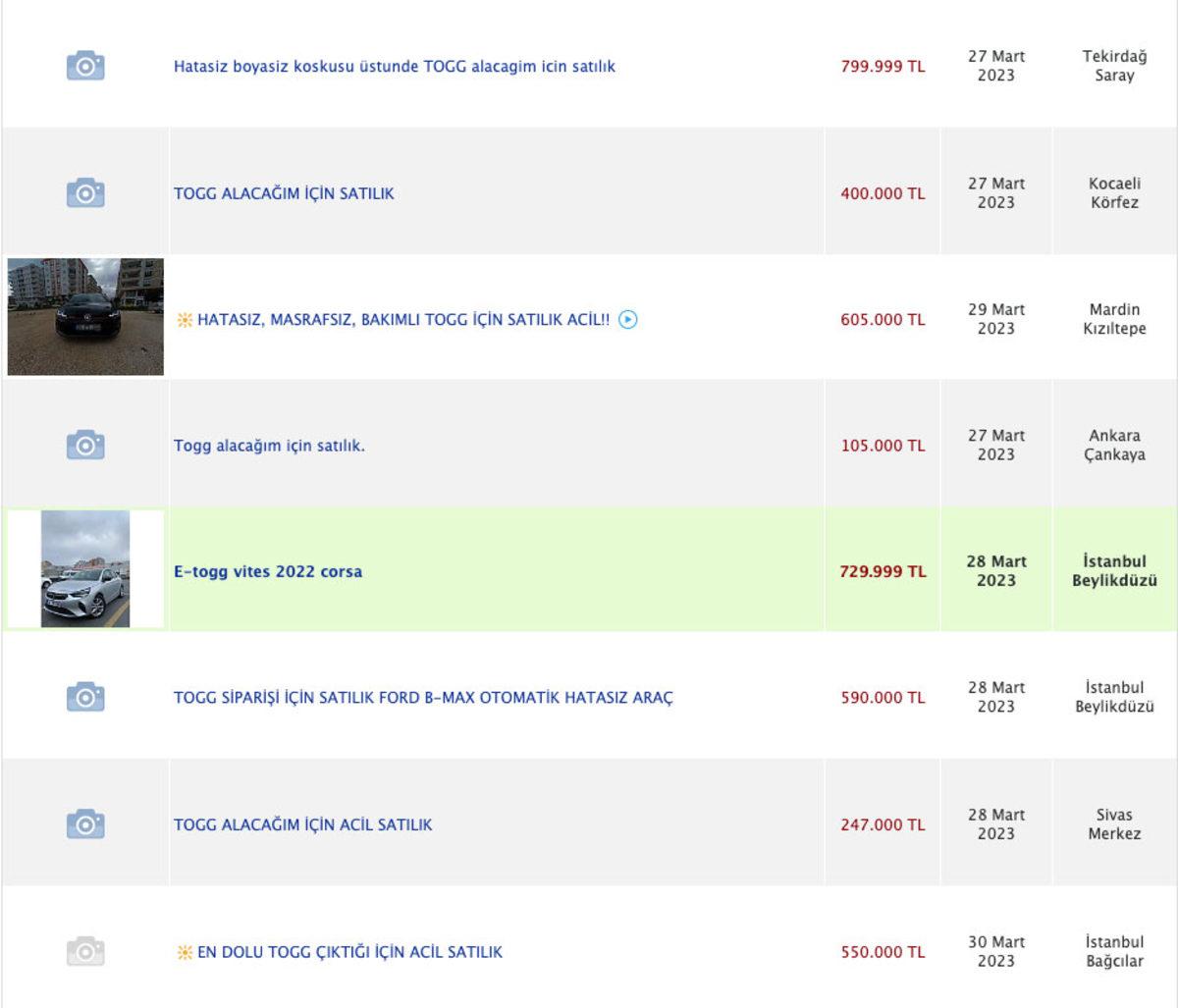Open "Togg alacağım için satılık." listing
Screen dimensions: 1178x1008
coord(269,446)
